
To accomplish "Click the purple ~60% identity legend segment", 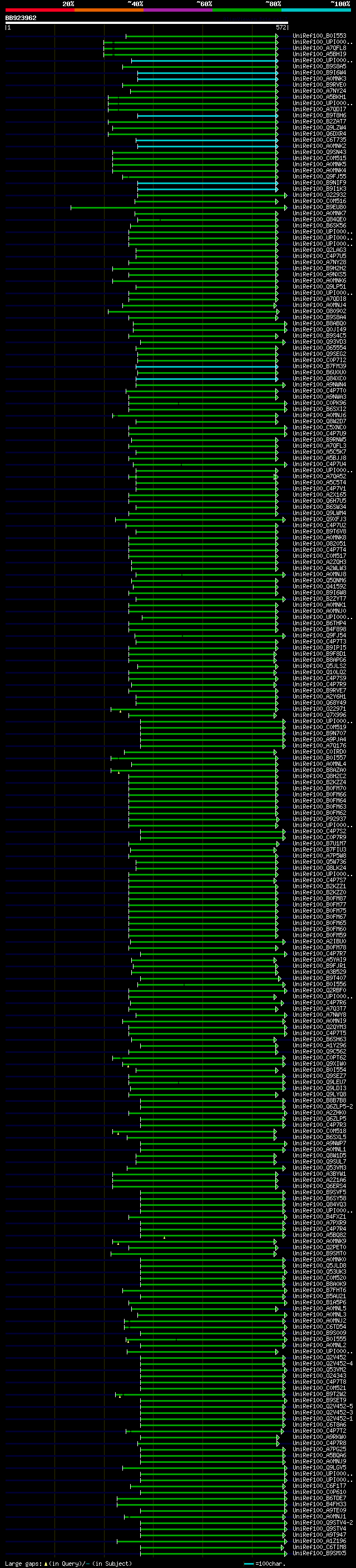I will 179,11.
